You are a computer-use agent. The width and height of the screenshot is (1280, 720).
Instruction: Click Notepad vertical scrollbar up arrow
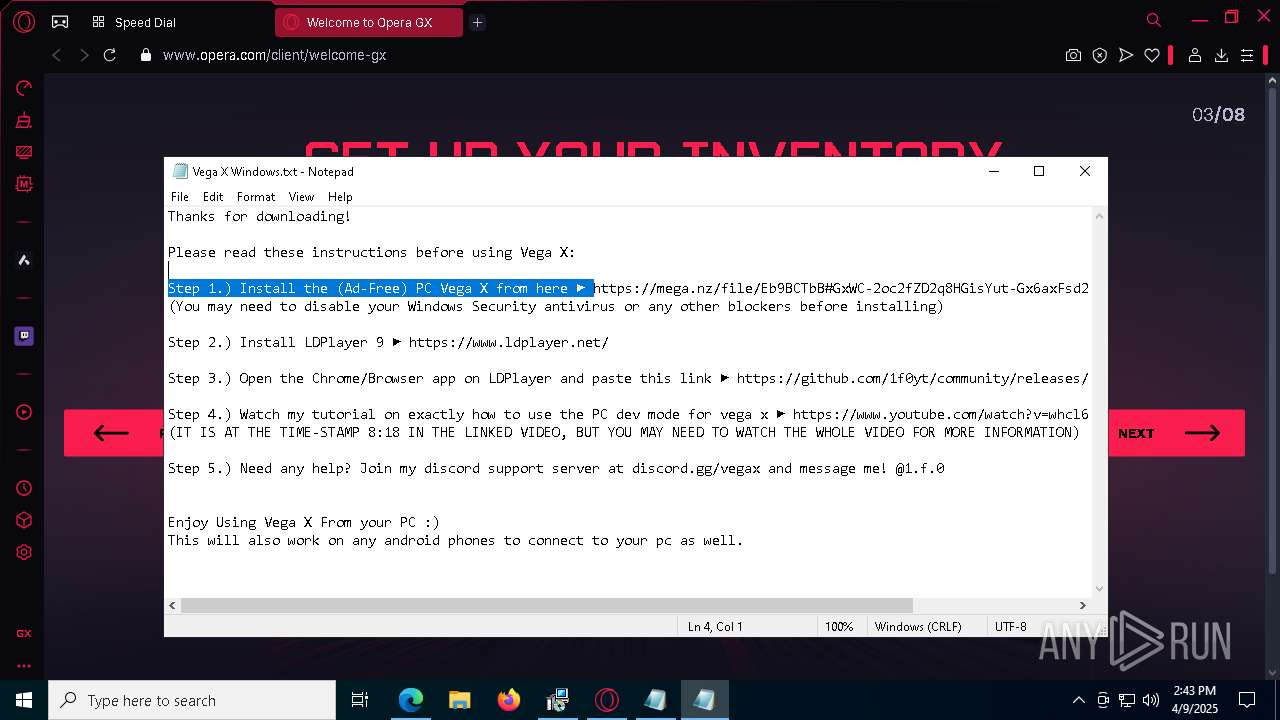1099,216
